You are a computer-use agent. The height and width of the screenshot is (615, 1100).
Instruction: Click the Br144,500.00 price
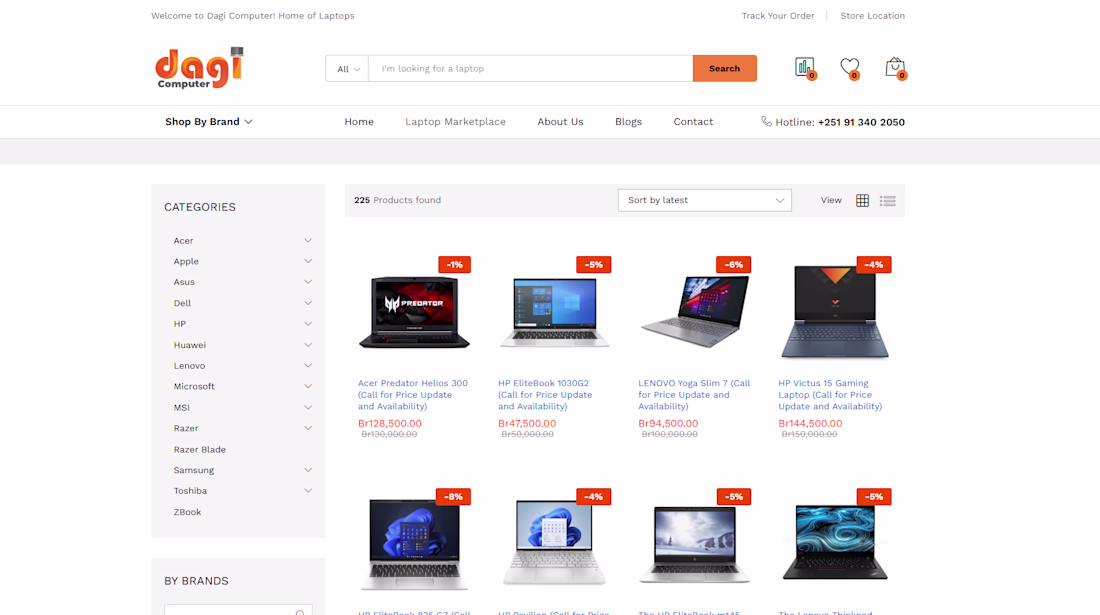click(x=810, y=424)
